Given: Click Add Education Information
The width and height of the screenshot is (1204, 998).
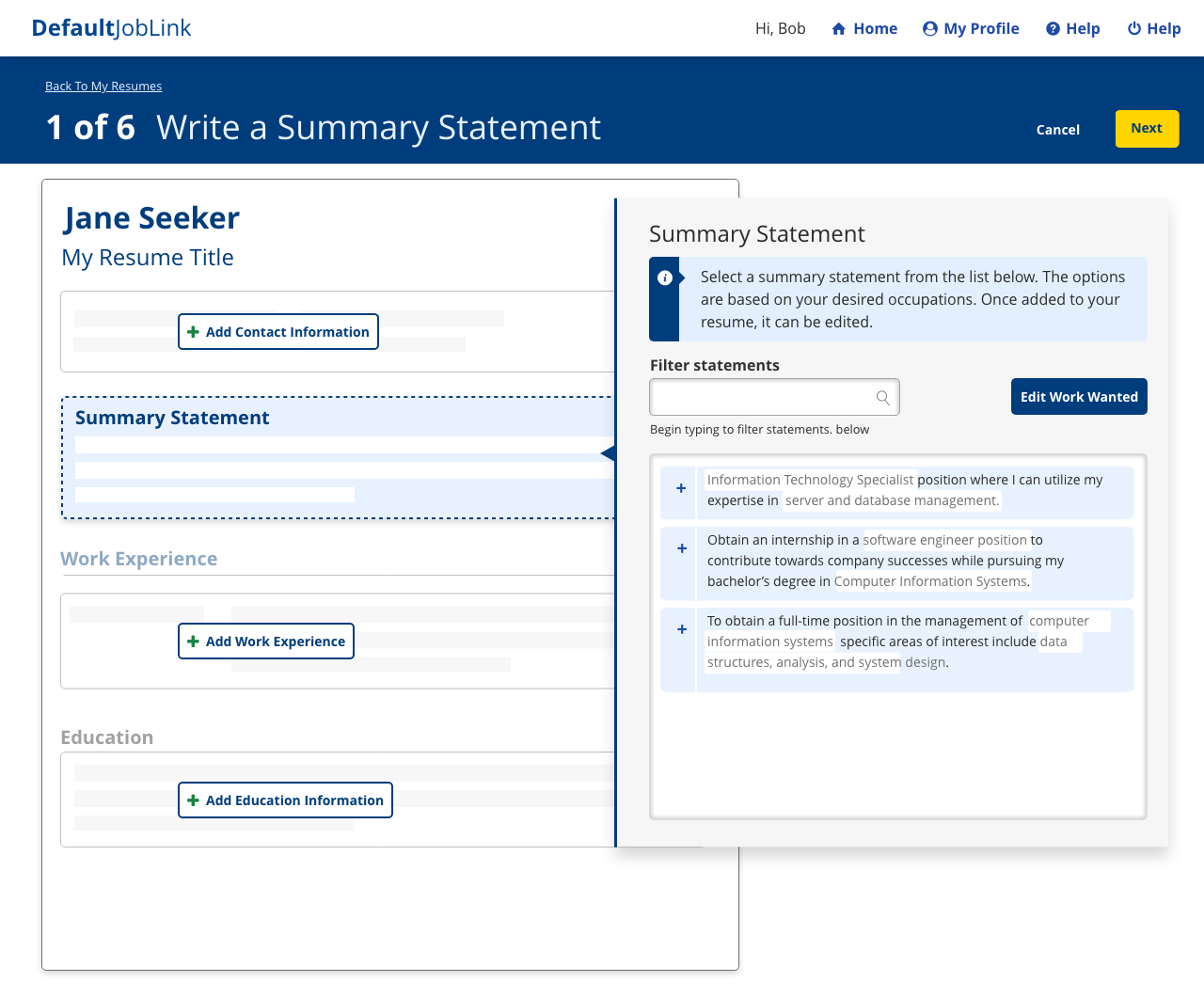Looking at the screenshot, I should pyautogui.click(x=285, y=800).
